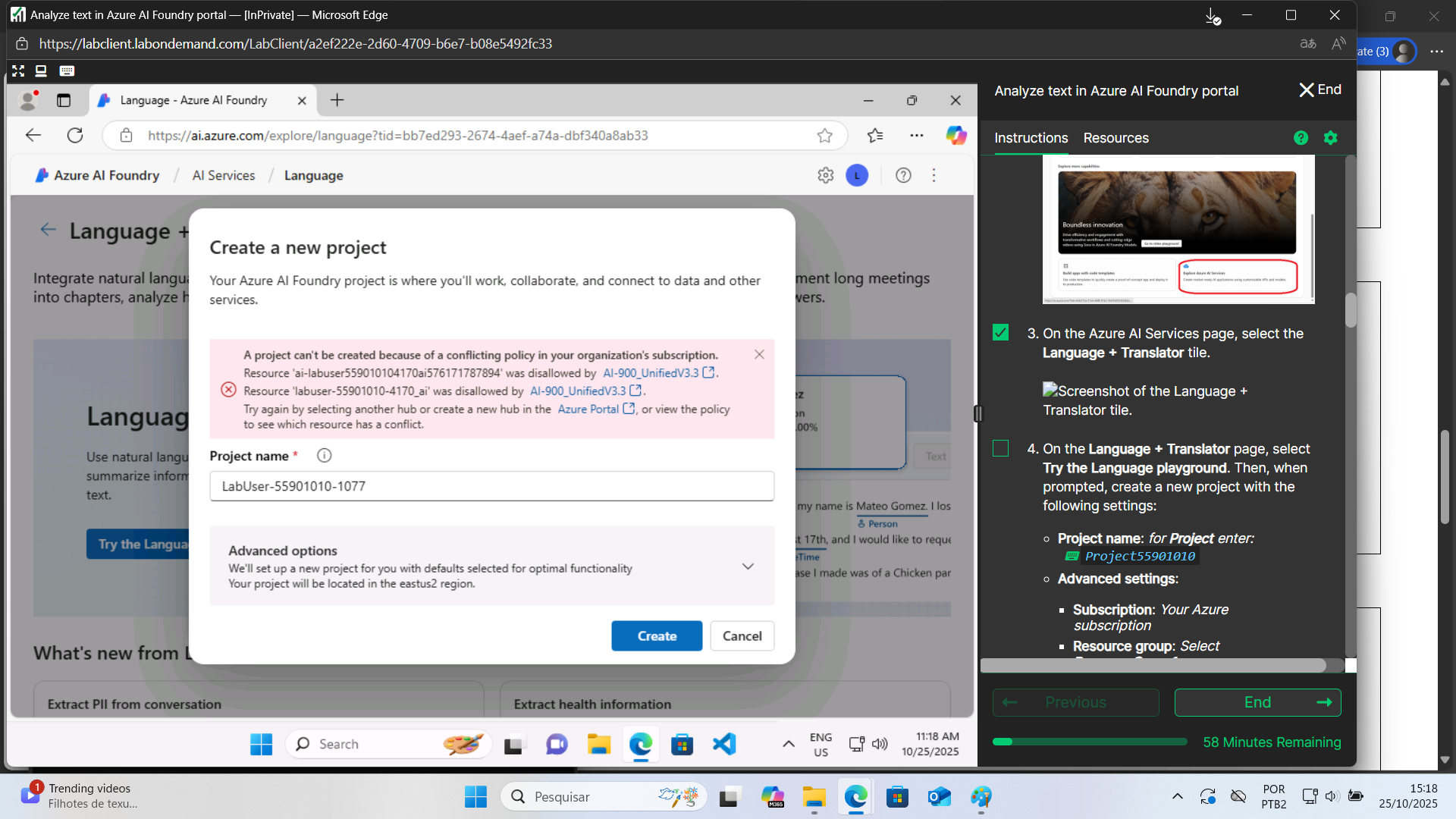The width and height of the screenshot is (1456, 819).
Task: Click the type text icon before Project55901010
Action: 1072,556
